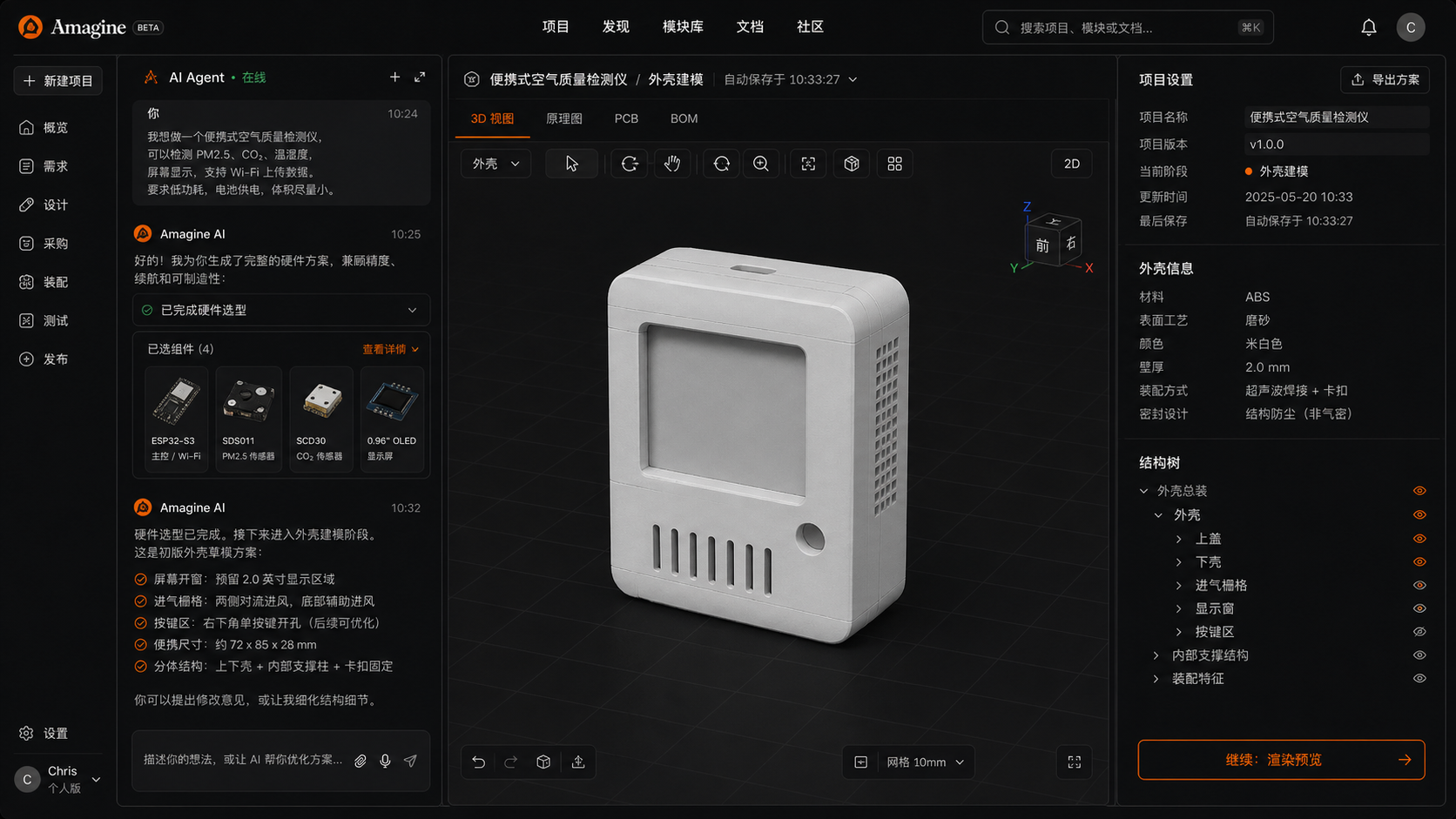The height and width of the screenshot is (819, 1456).
Task: Click the 导出方案 button
Action: pyautogui.click(x=1385, y=79)
